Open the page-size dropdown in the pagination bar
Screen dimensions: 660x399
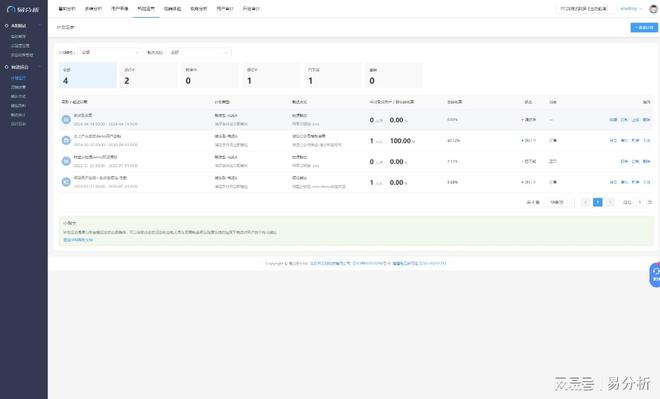tap(560, 202)
